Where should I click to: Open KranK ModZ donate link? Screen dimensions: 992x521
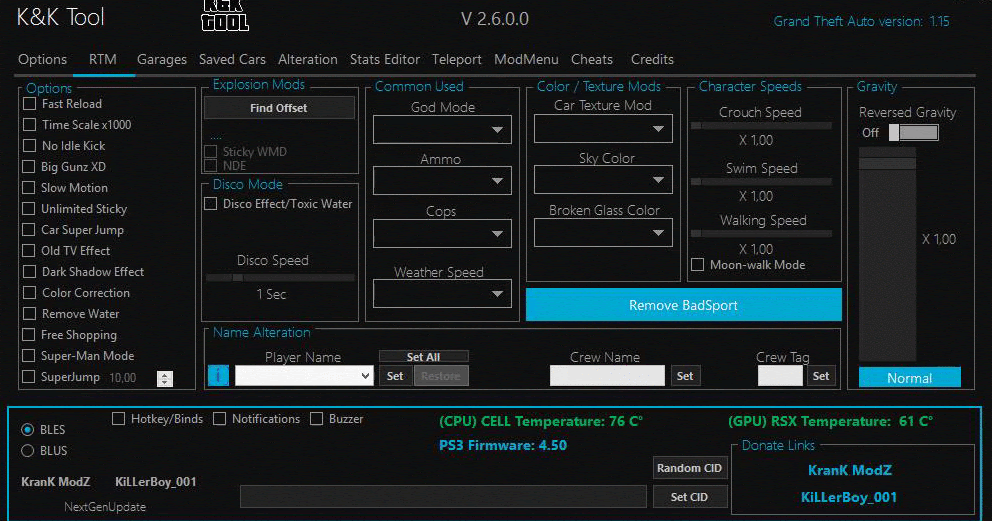850,470
